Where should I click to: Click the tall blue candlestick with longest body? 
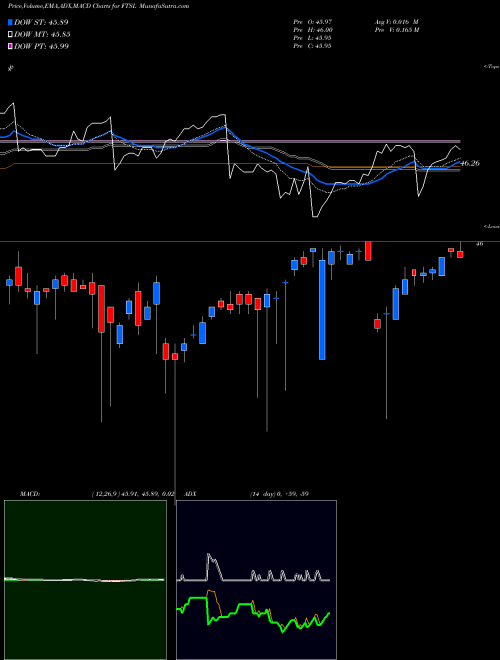click(322, 310)
